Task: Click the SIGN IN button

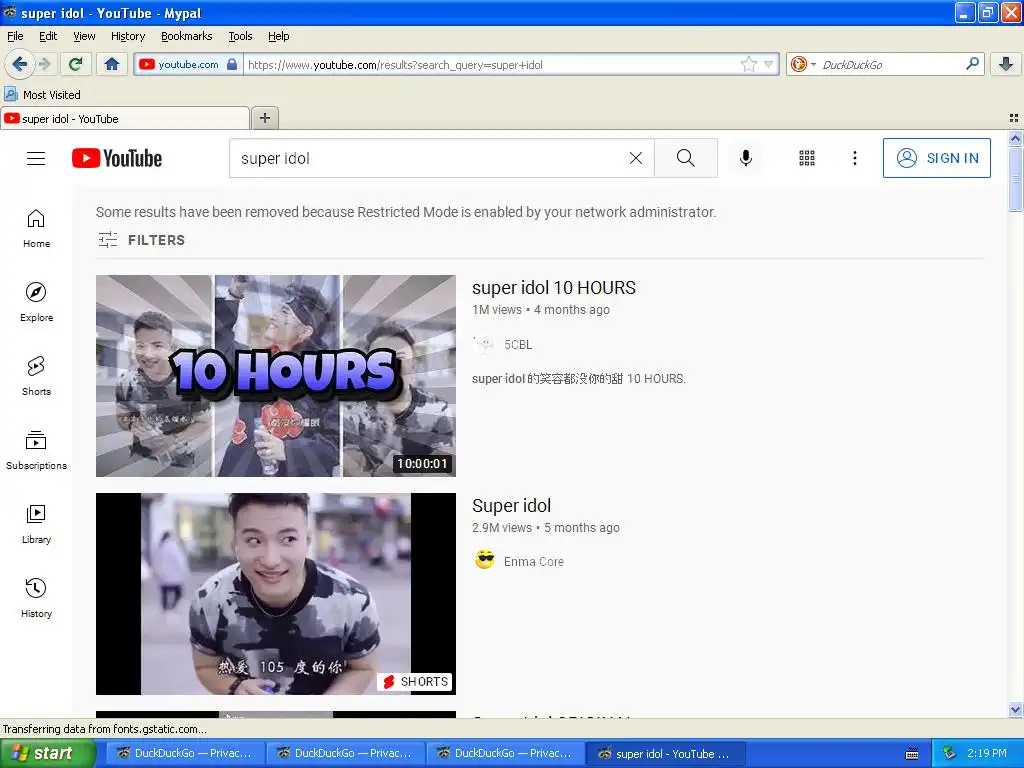Action: point(936,158)
